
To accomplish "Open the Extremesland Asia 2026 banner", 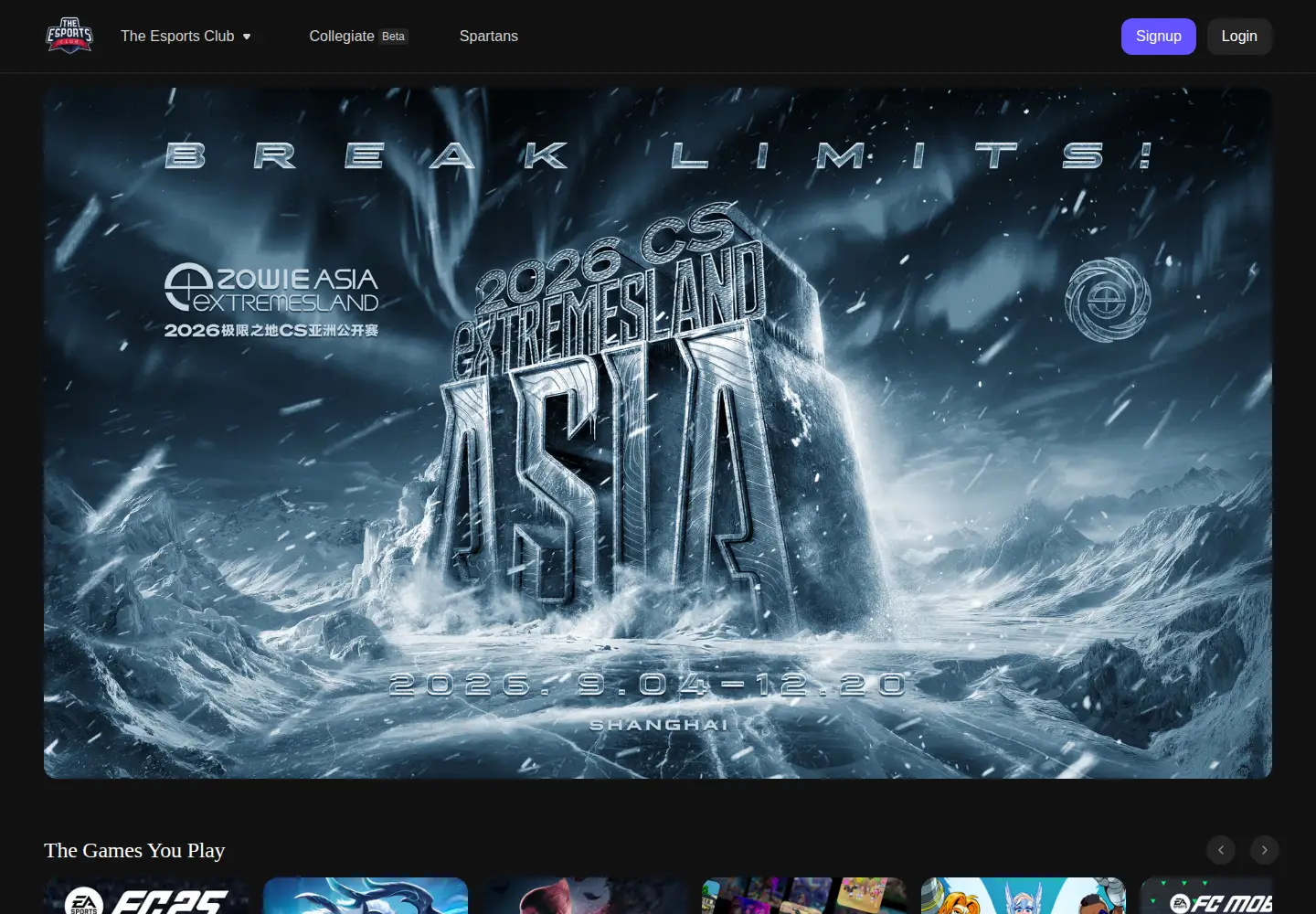I will [x=658, y=433].
